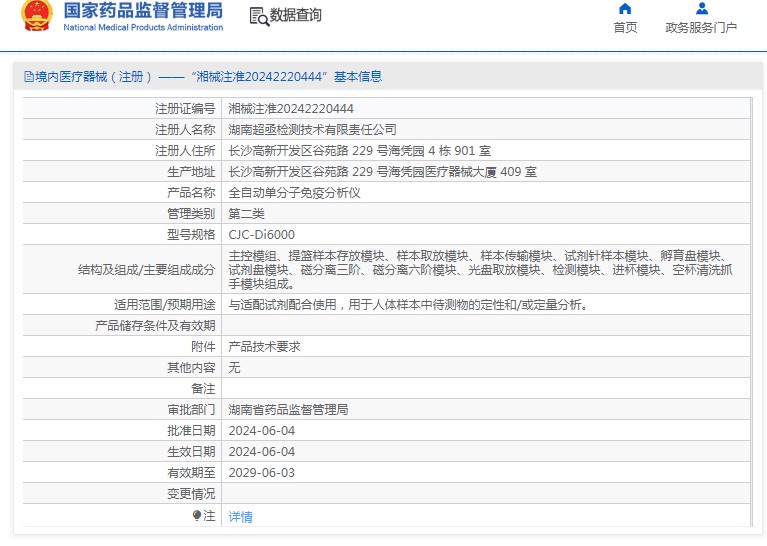This screenshot has width=767, height=546.
Task: Open the 数据查询 header label
Action: pos(295,15)
